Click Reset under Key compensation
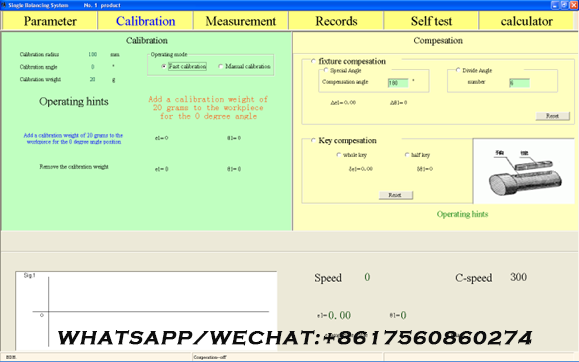Screen dimensions: 579x362 (x=395, y=195)
